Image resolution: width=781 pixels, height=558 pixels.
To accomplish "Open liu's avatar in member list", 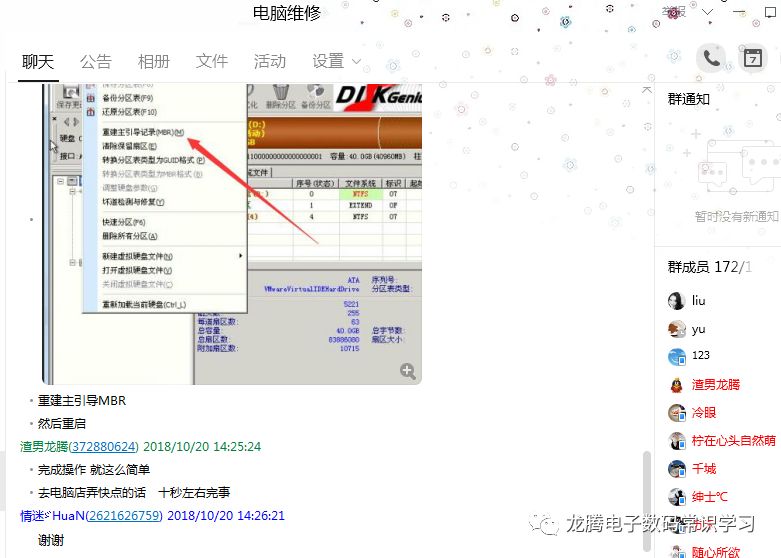I will point(676,301).
